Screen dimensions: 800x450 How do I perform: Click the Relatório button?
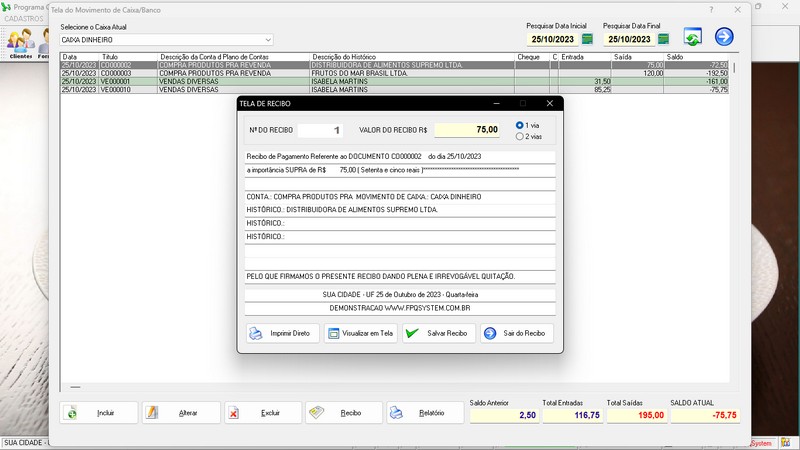425,413
